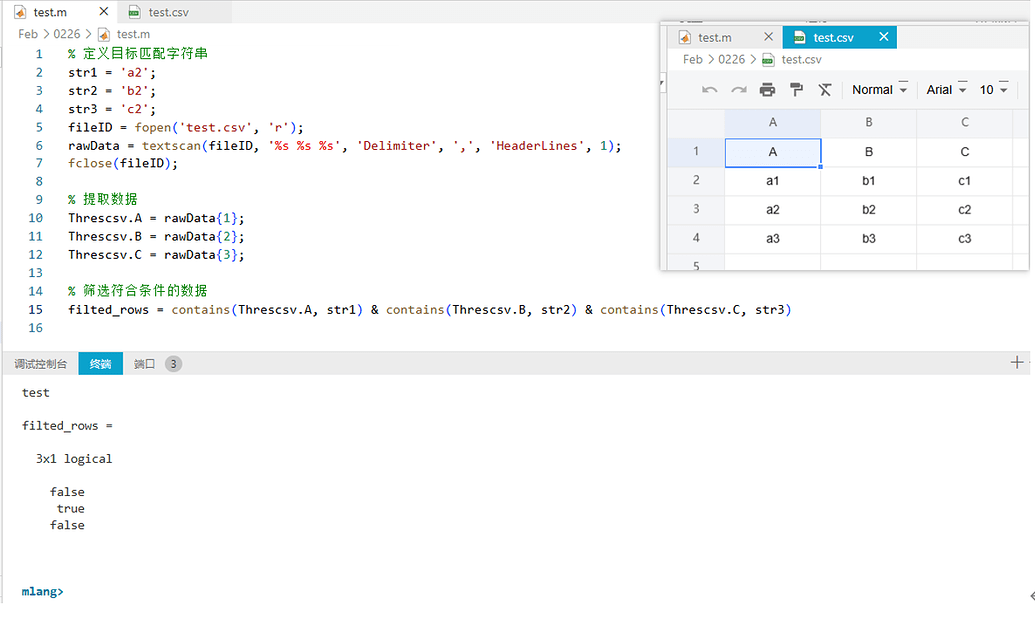Click cell containing 'a3'
The height and width of the screenshot is (631, 1035).
(772, 239)
